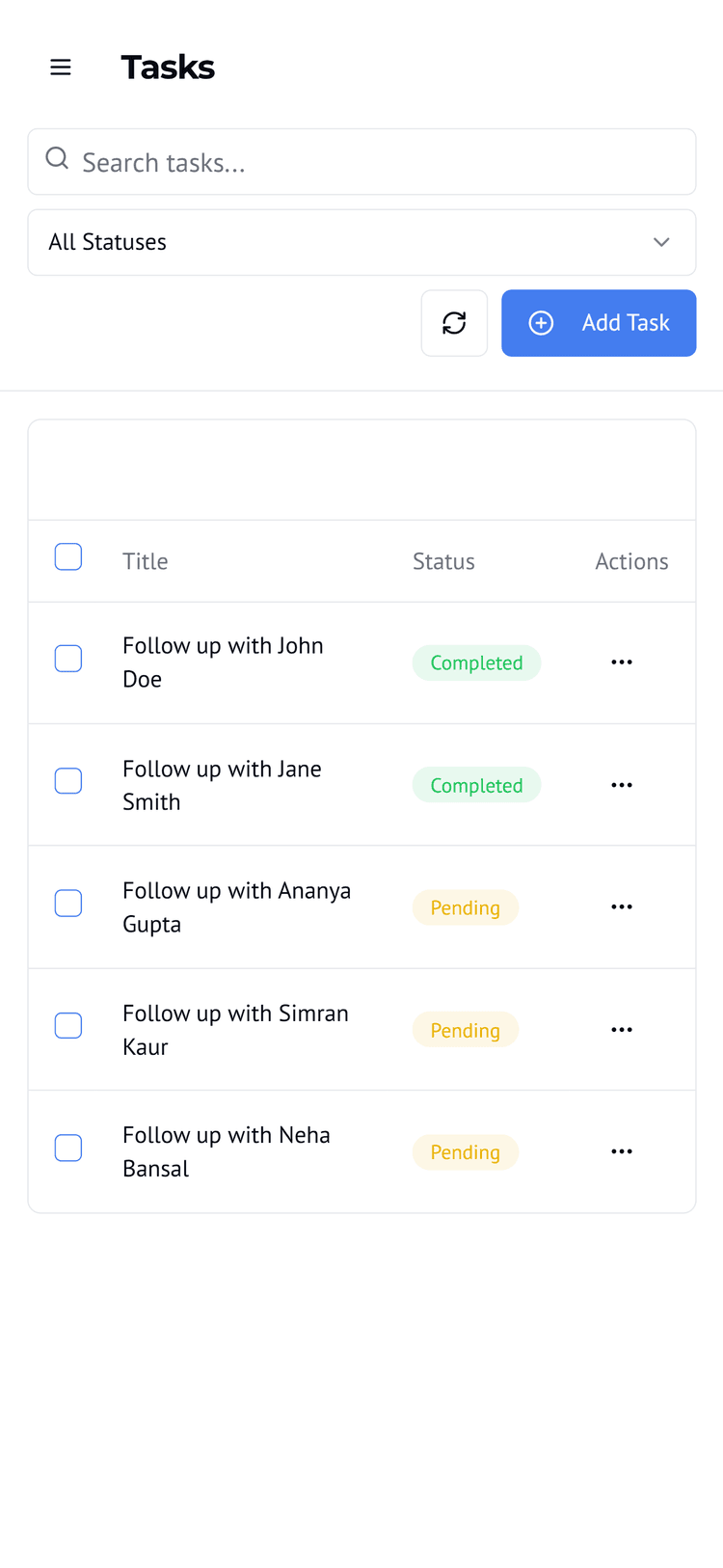This screenshot has height=1568, width=723.
Task: Check the Follow up with John Doe task
Action: pos(68,659)
